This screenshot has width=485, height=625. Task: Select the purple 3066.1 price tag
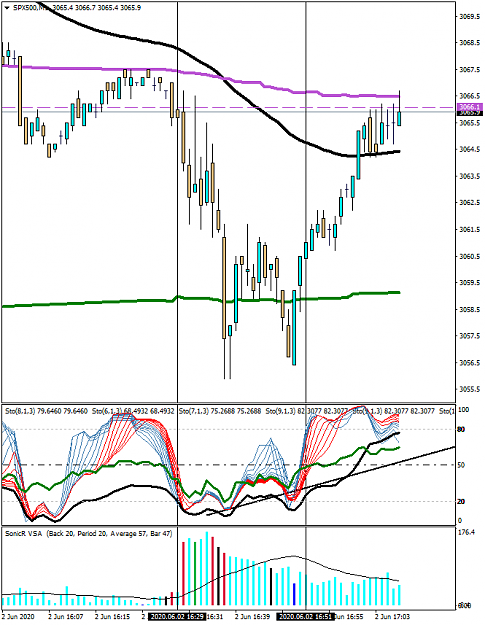click(469, 107)
